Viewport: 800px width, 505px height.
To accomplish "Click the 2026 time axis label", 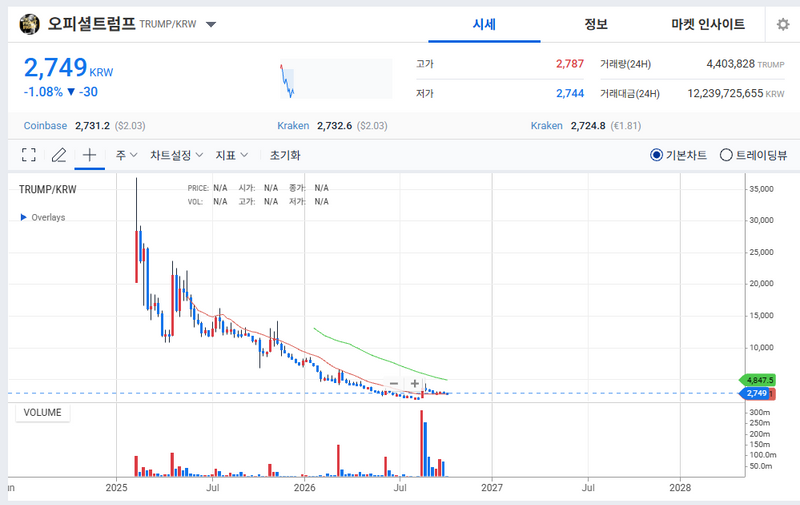I will pyautogui.click(x=305, y=488).
